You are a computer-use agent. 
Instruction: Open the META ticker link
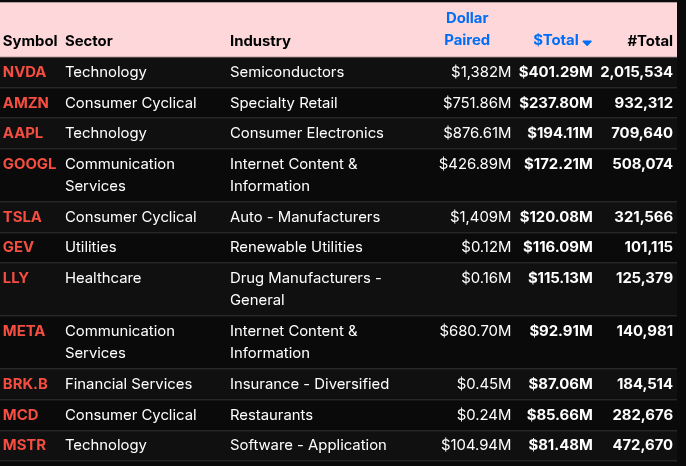point(24,331)
